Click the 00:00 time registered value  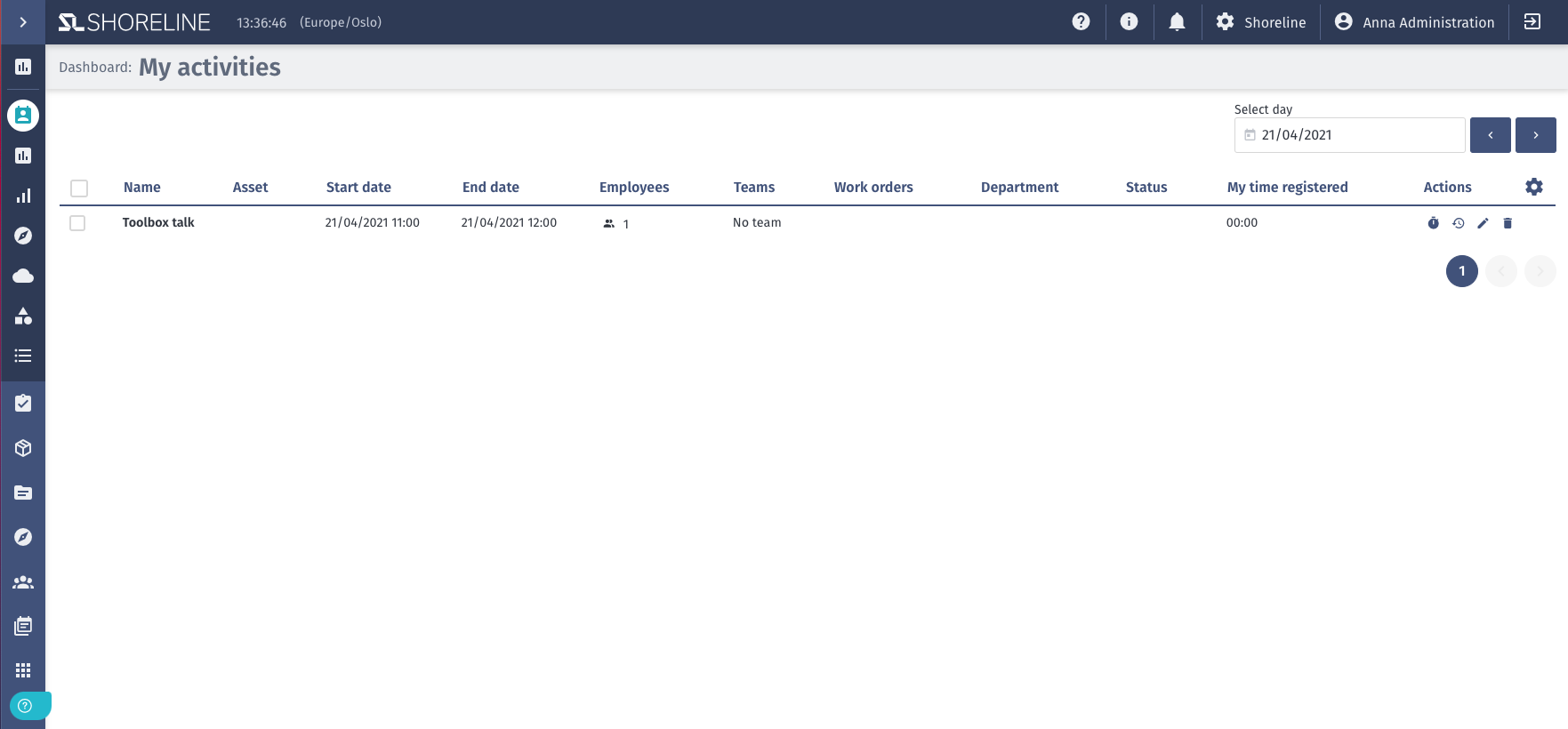click(1242, 222)
